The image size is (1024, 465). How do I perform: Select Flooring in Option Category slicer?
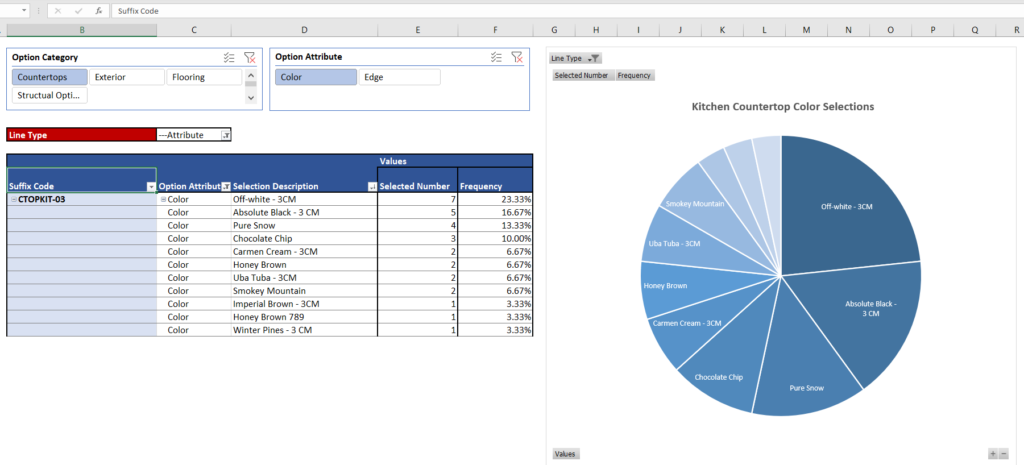[205, 77]
